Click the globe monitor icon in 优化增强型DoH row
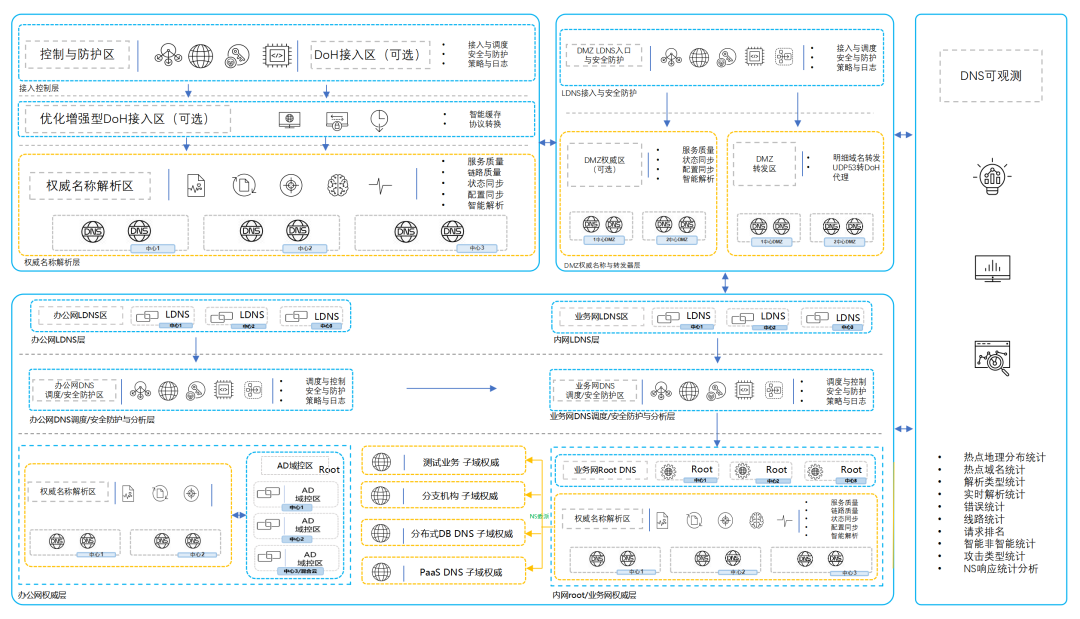1080x619 pixels. pos(290,119)
